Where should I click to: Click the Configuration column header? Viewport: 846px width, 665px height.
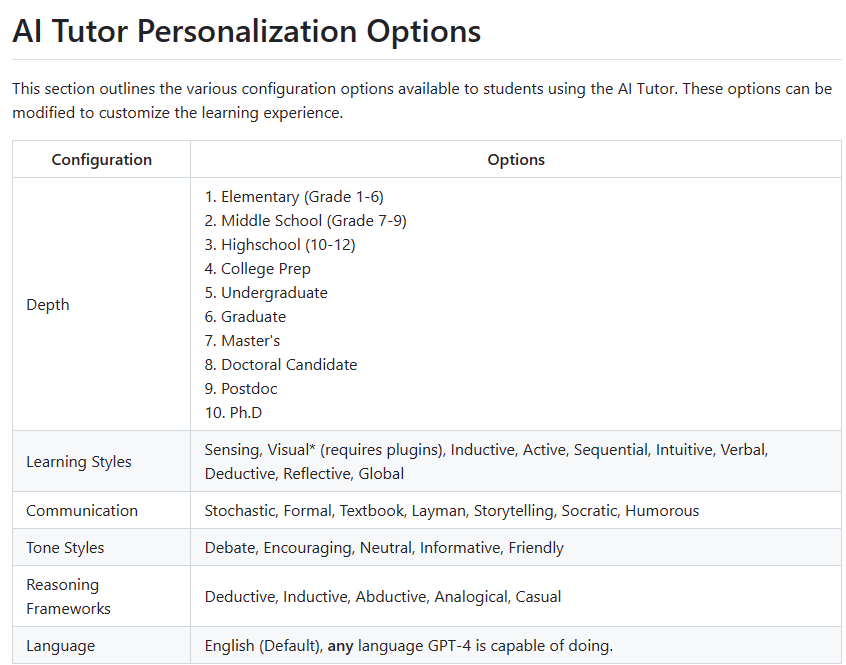tap(102, 160)
